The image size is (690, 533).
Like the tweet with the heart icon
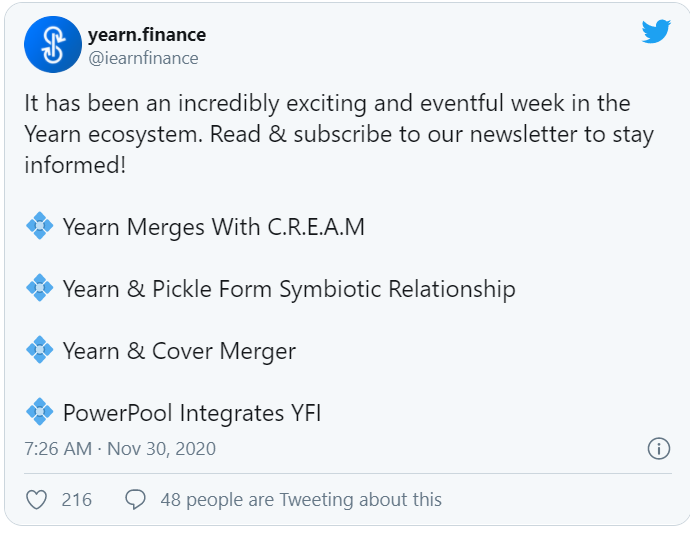(x=37, y=499)
